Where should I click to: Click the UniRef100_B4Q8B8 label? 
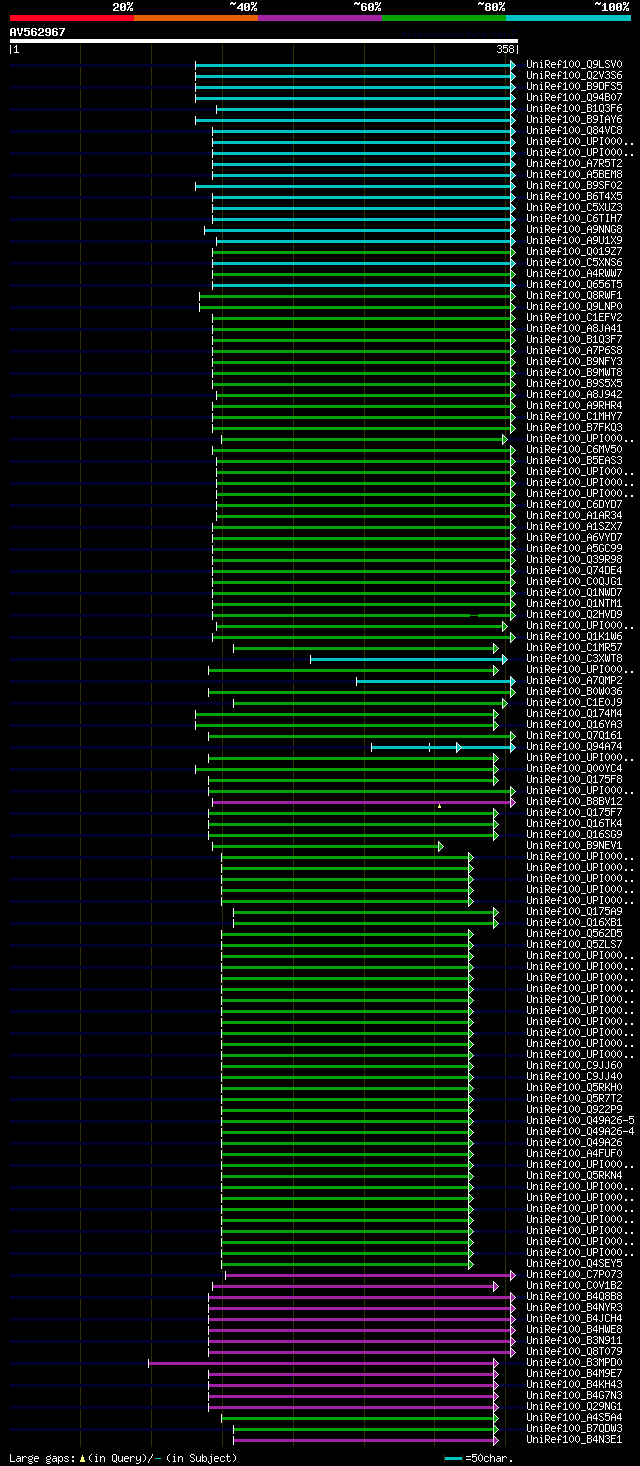574,1297
